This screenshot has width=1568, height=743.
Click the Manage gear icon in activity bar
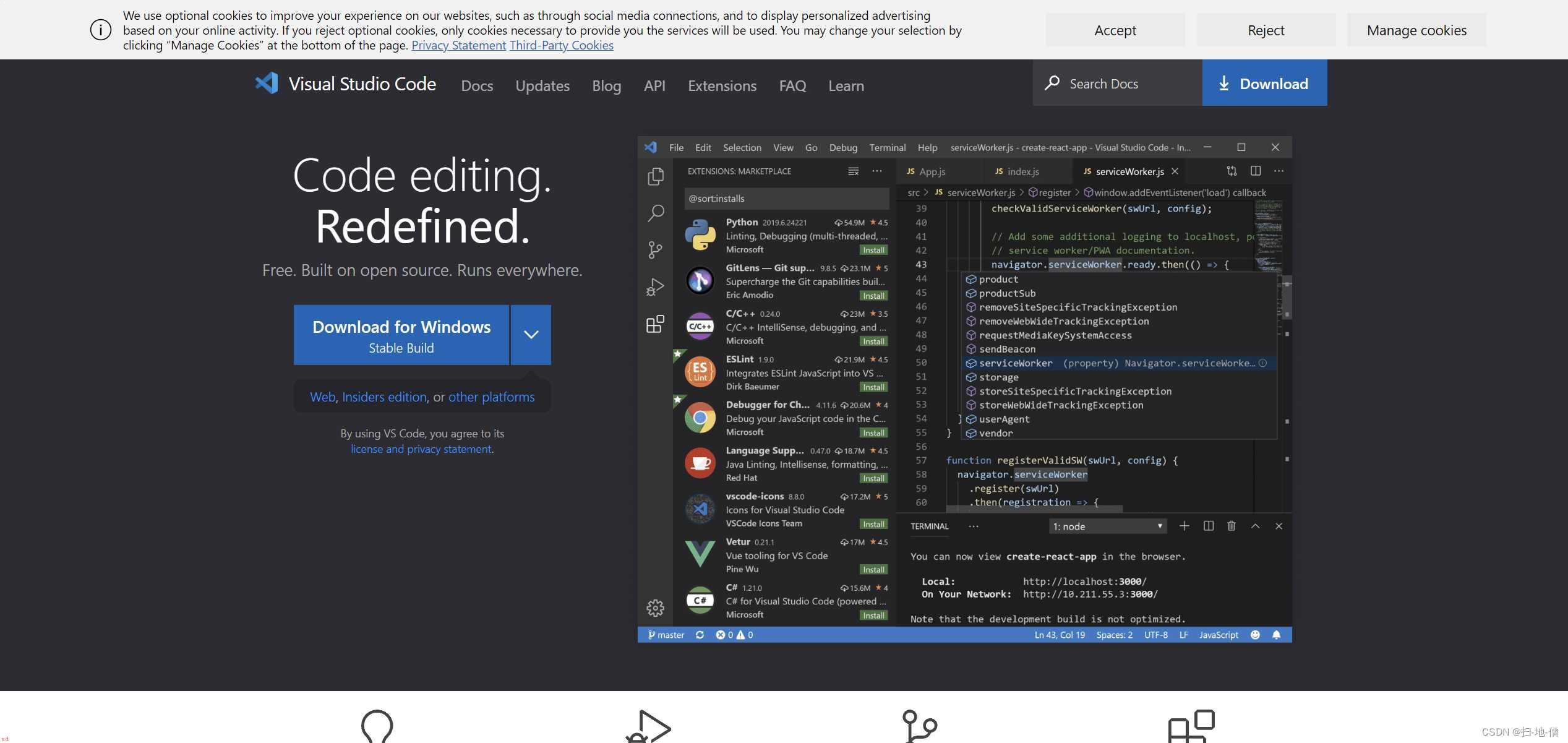[x=656, y=608]
